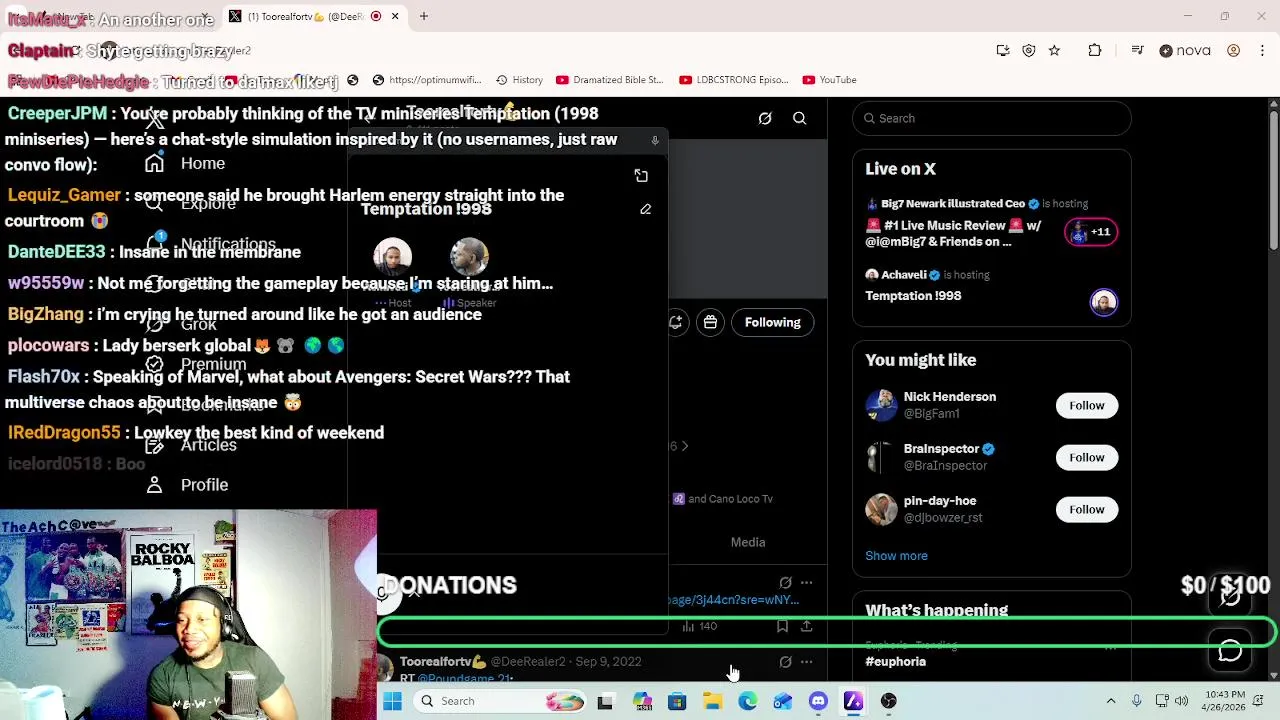Click the share icon on the post with 140 views
The image size is (1280, 720).
806,627
